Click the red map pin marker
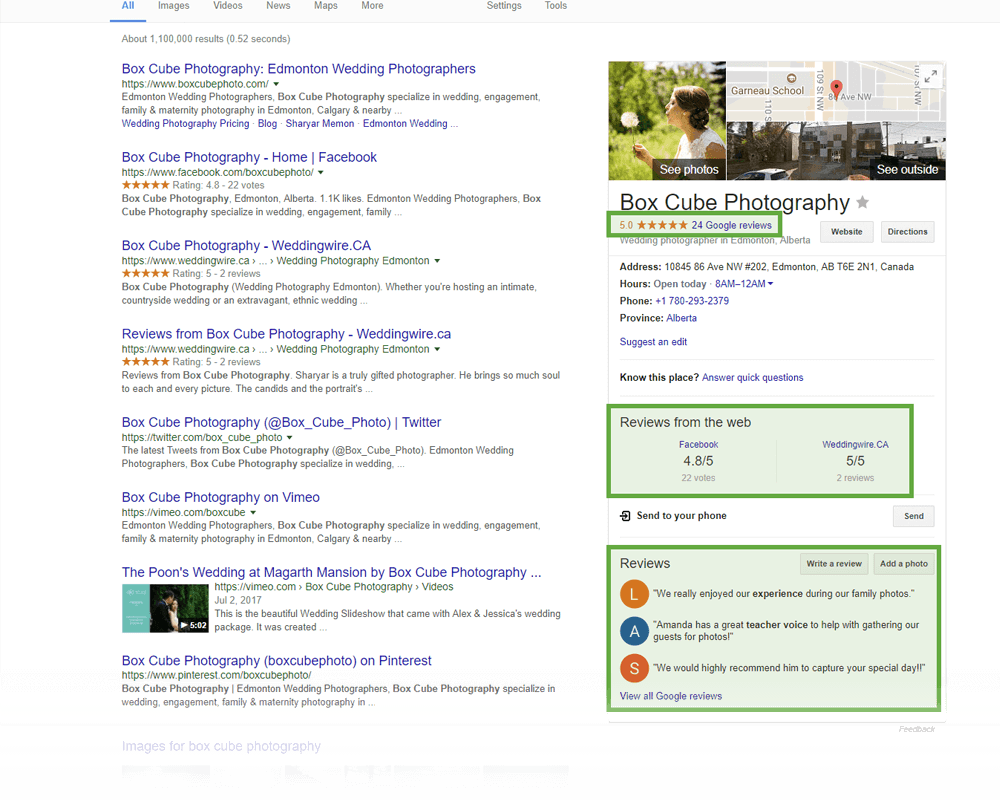Image resolution: width=1000 pixels, height=800 pixels. click(836, 89)
